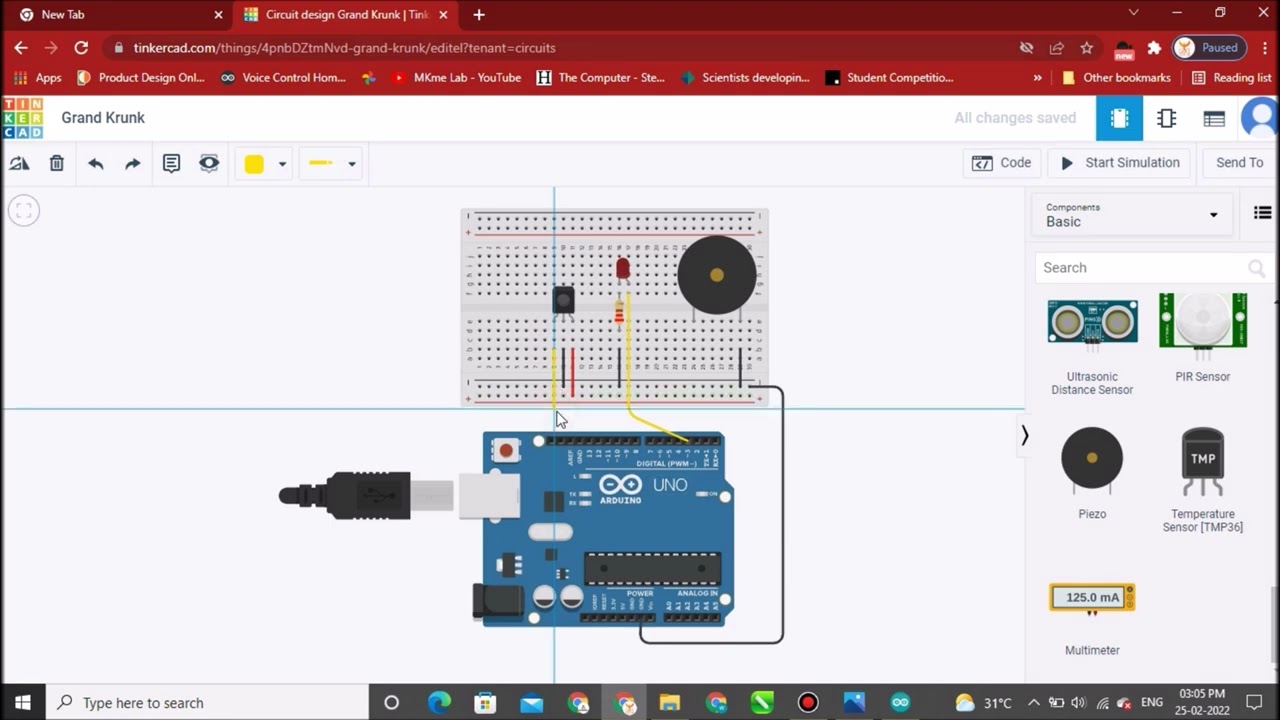This screenshot has width=1280, height=720.
Task: Switch to component list view
Action: 1214,118
